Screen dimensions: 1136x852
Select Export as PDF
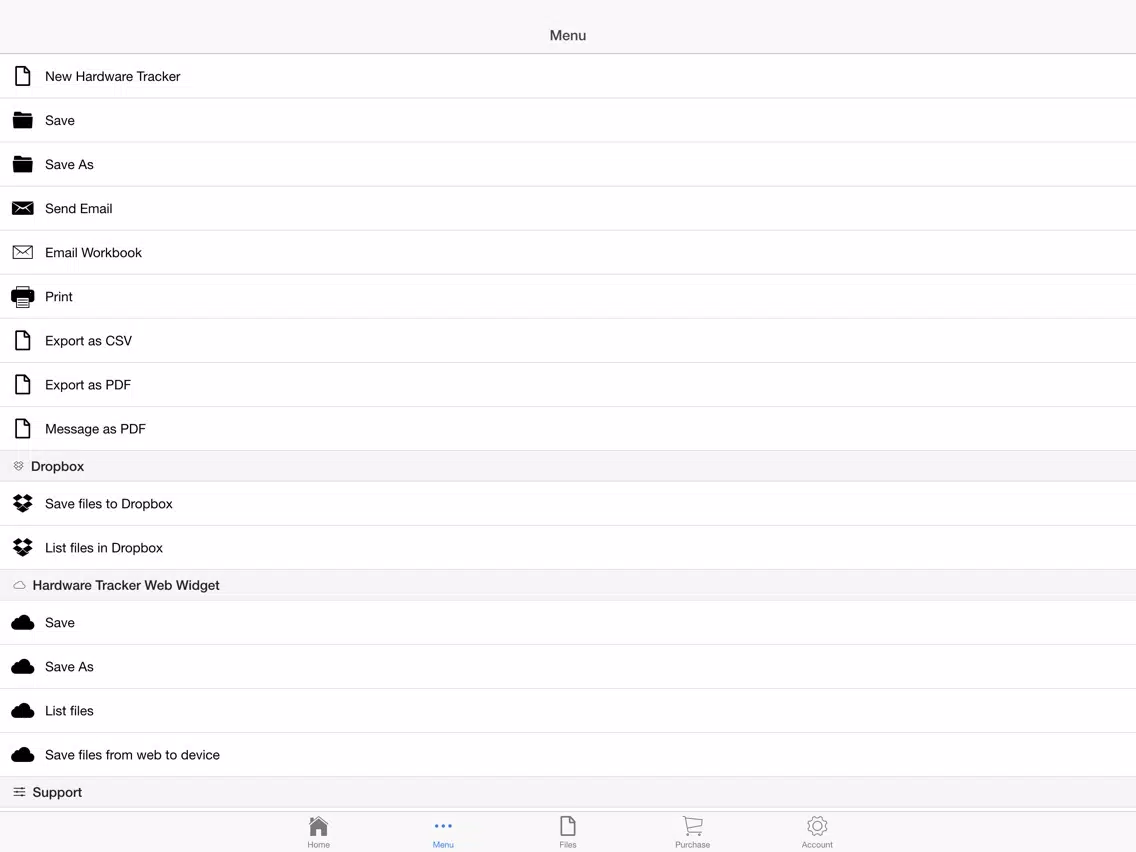pyautogui.click(x=568, y=385)
